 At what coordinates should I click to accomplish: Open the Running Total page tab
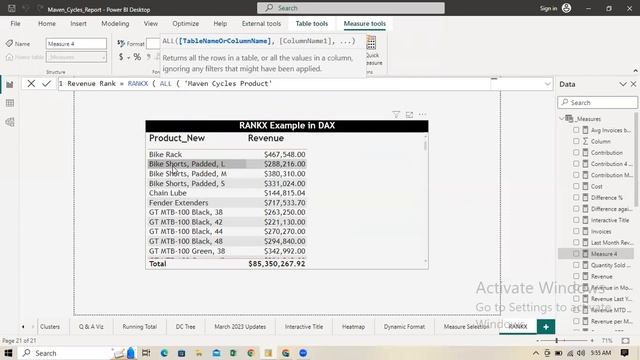[140, 327]
